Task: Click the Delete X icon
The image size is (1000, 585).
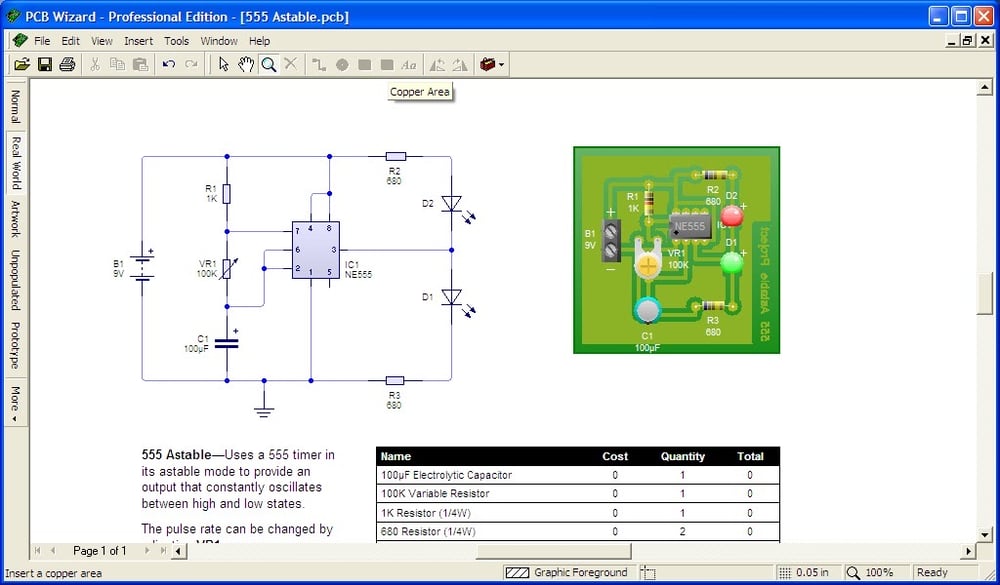Action: pos(291,64)
